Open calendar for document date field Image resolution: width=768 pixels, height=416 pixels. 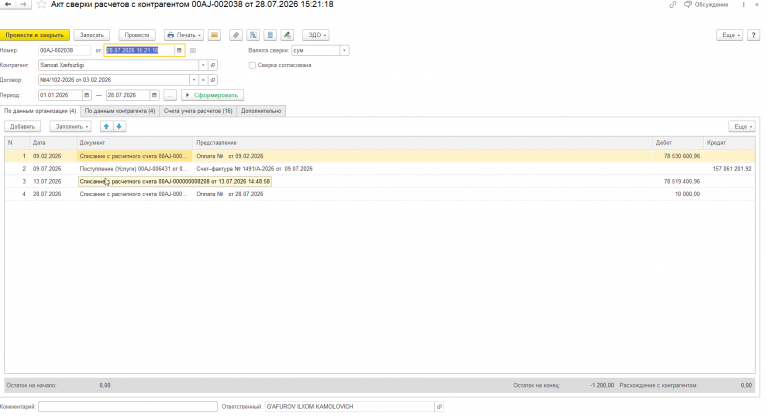pos(179,50)
